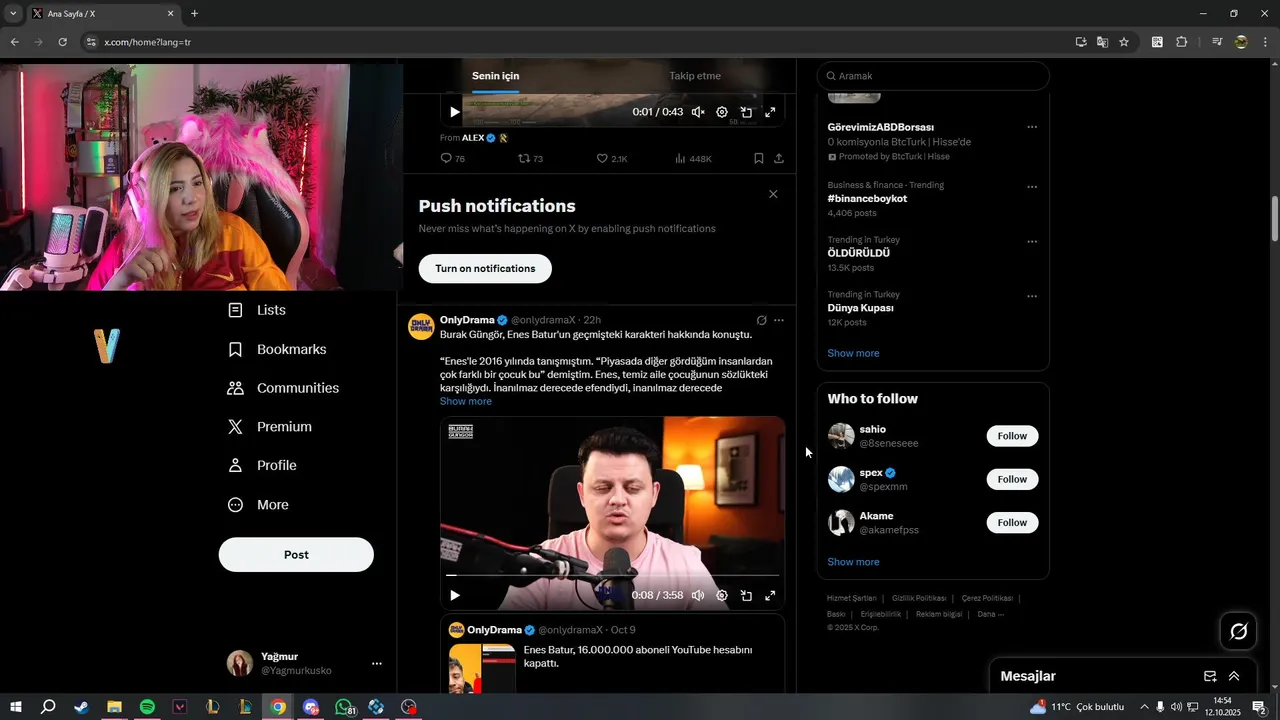Screen dimensions: 1280x720
Task: Expand OnlyDrama post with Show more
Action: (466, 401)
